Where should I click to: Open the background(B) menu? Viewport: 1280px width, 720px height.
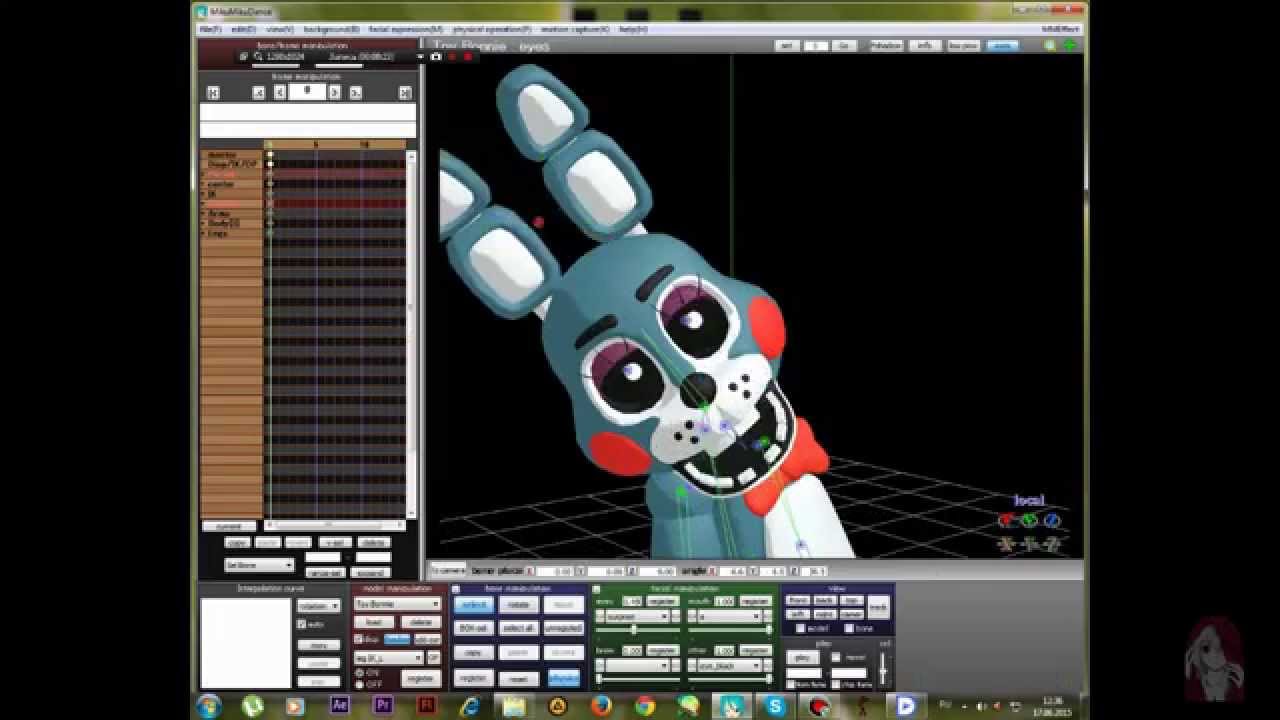coord(331,29)
